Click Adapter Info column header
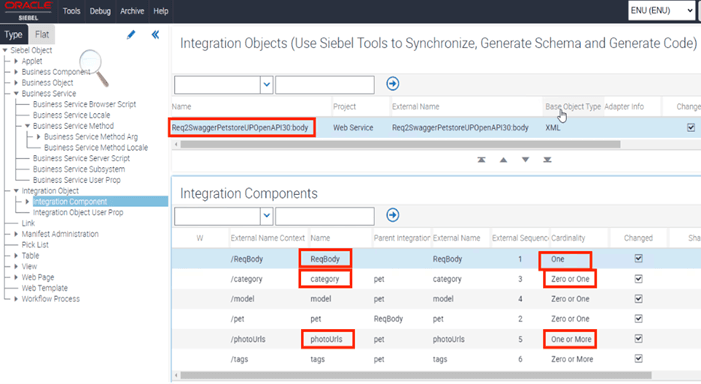Image resolution: width=701 pixels, height=384 pixels. 624,106
